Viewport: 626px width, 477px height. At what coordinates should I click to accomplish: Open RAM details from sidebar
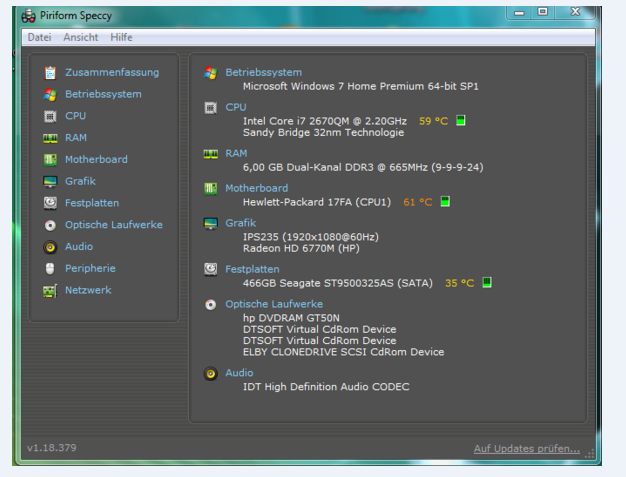(76, 138)
